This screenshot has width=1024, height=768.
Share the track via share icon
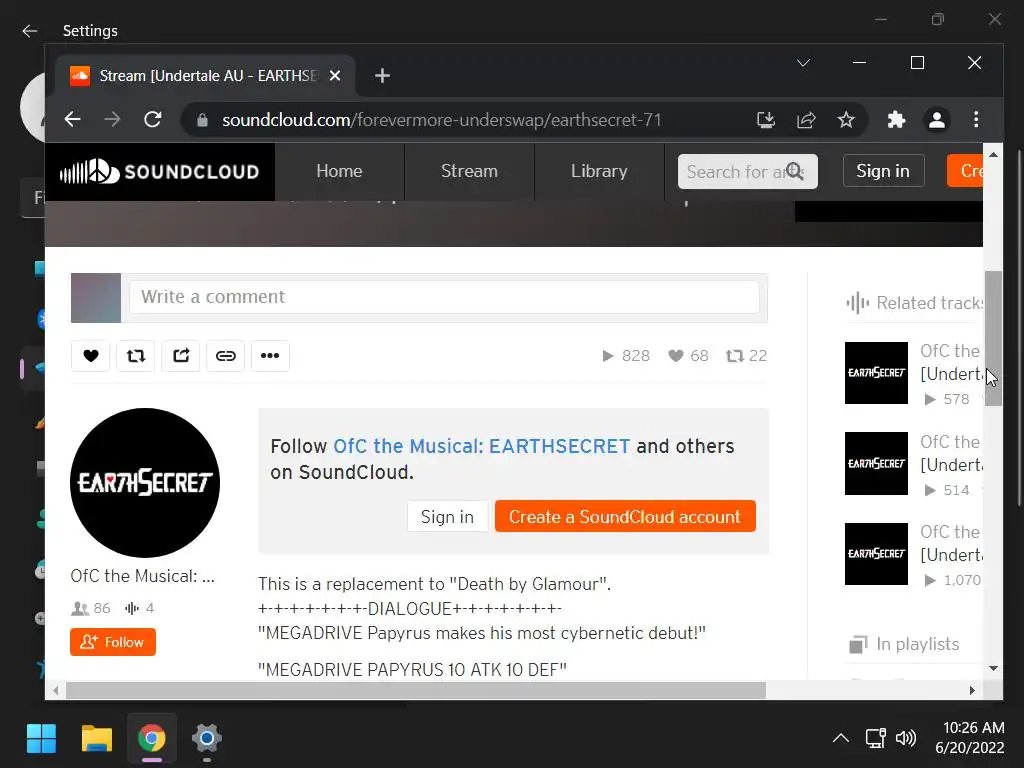coord(181,356)
